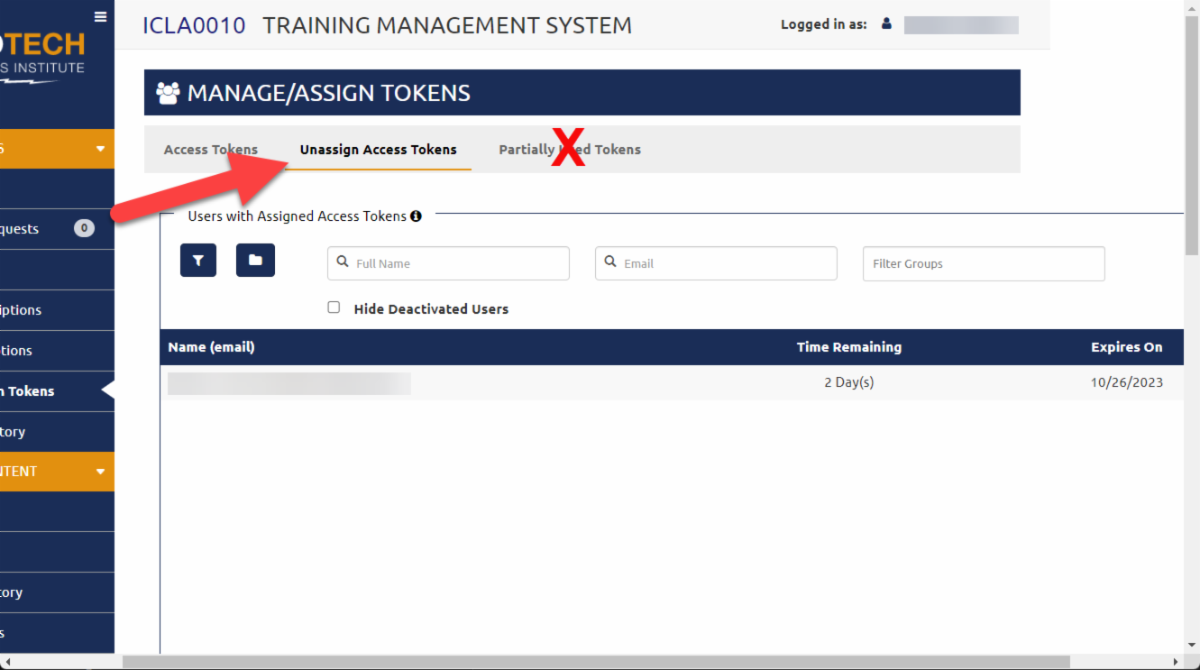Select the user row expiring 10/26/2023
This screenshot has width=1200, height=670.
coord(600,383)
